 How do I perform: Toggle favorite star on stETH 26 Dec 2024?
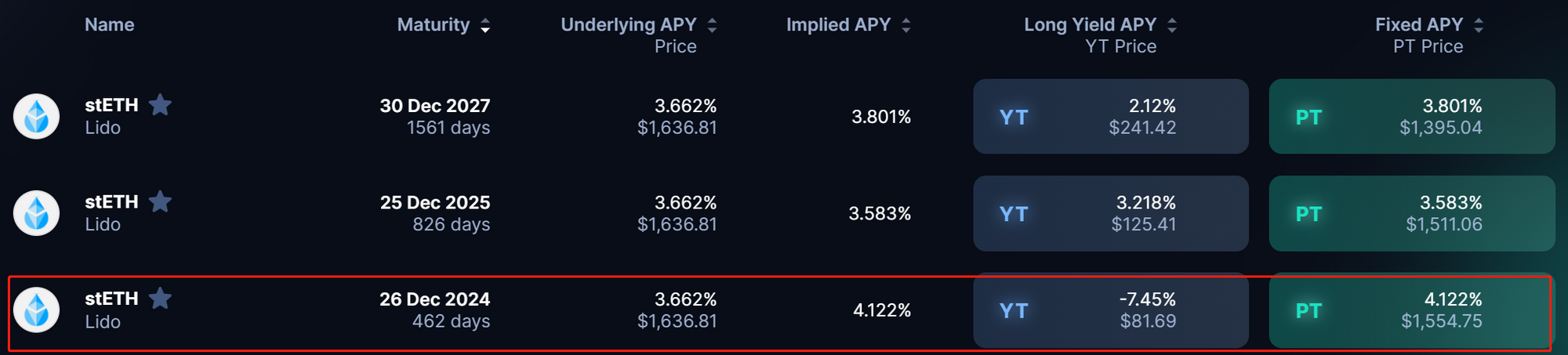pos(161,298)
